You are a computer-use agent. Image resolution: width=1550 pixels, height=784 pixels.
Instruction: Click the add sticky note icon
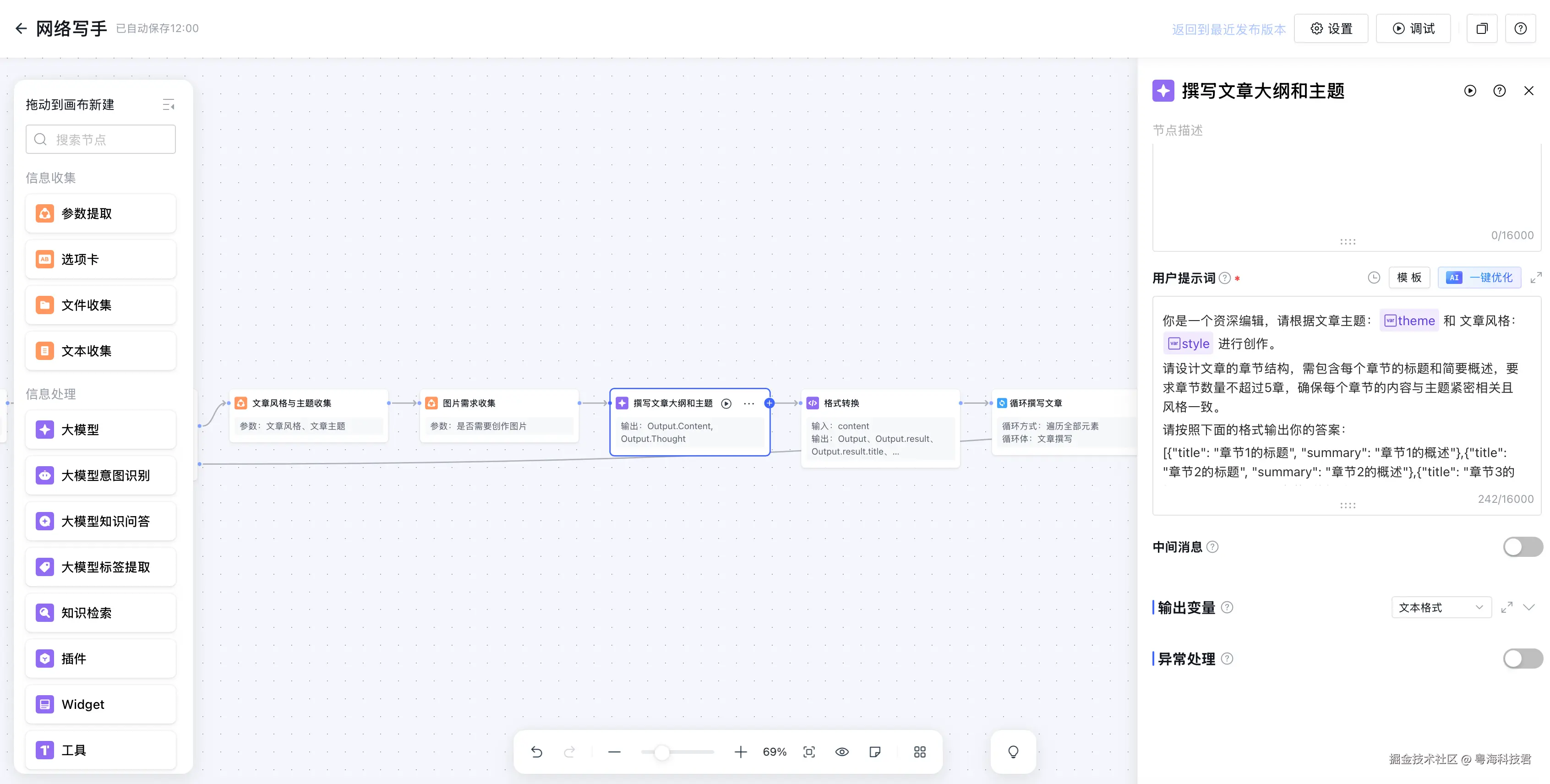click(875, 751)
